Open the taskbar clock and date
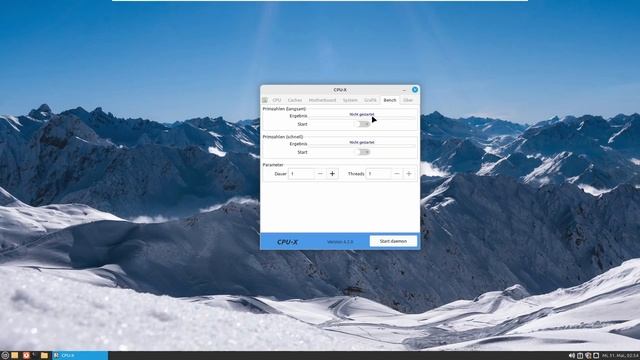The height and width of the screenshot is (360, 640). [620, 356]
